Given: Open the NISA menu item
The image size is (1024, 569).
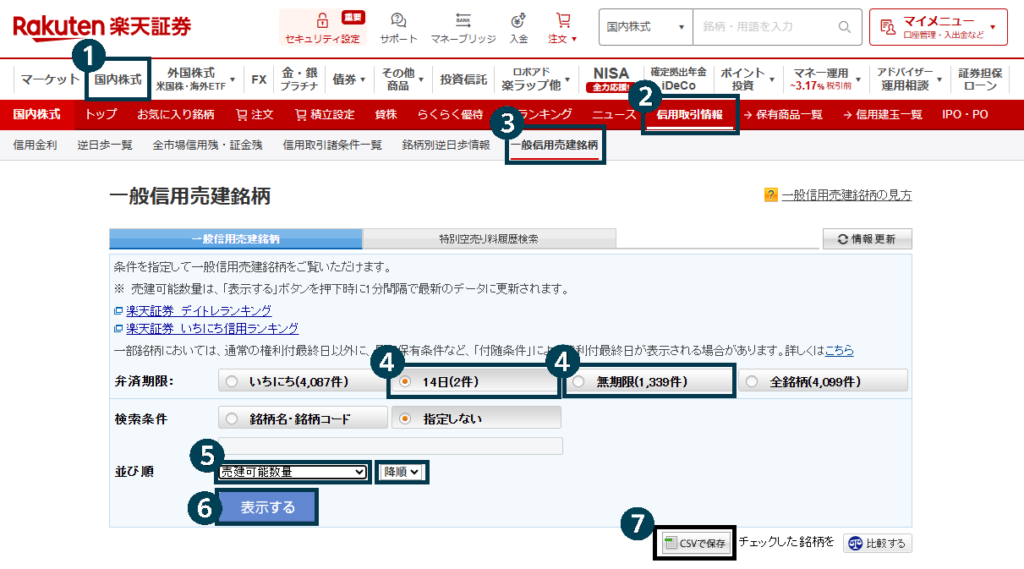Looking at the screenshot, I should [611, 79].
